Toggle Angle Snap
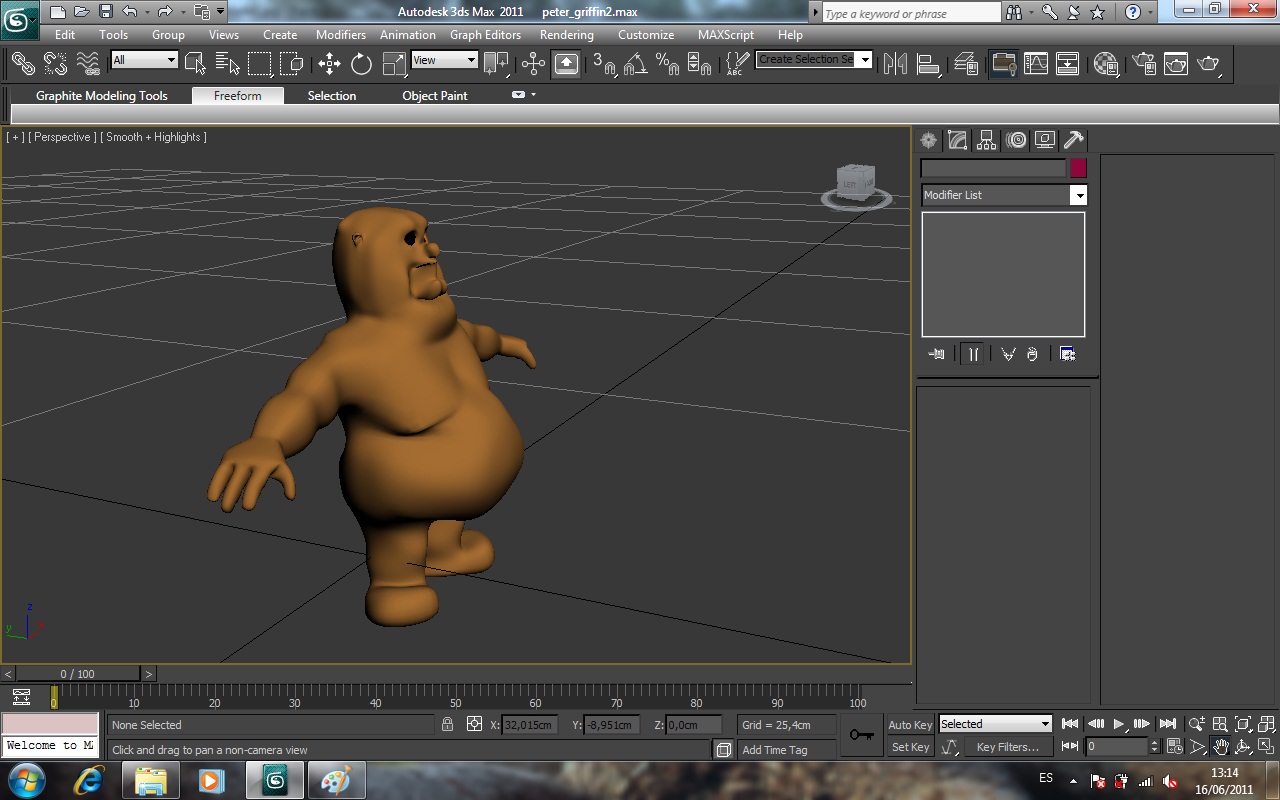 635,64
